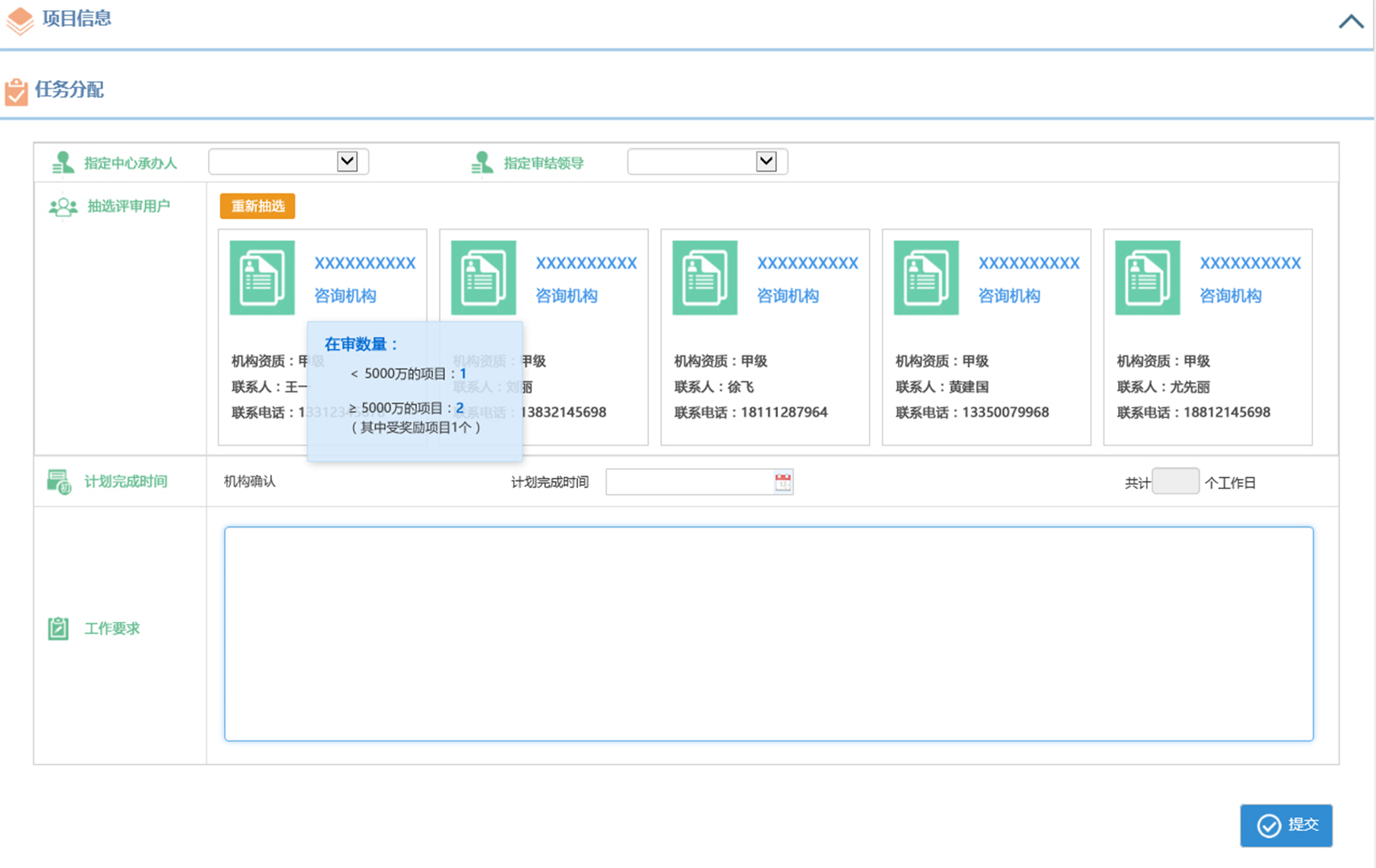Click the 项目信息 layers icon
Viewport: 1376px width, 868px height.
(x=19, y=20)
